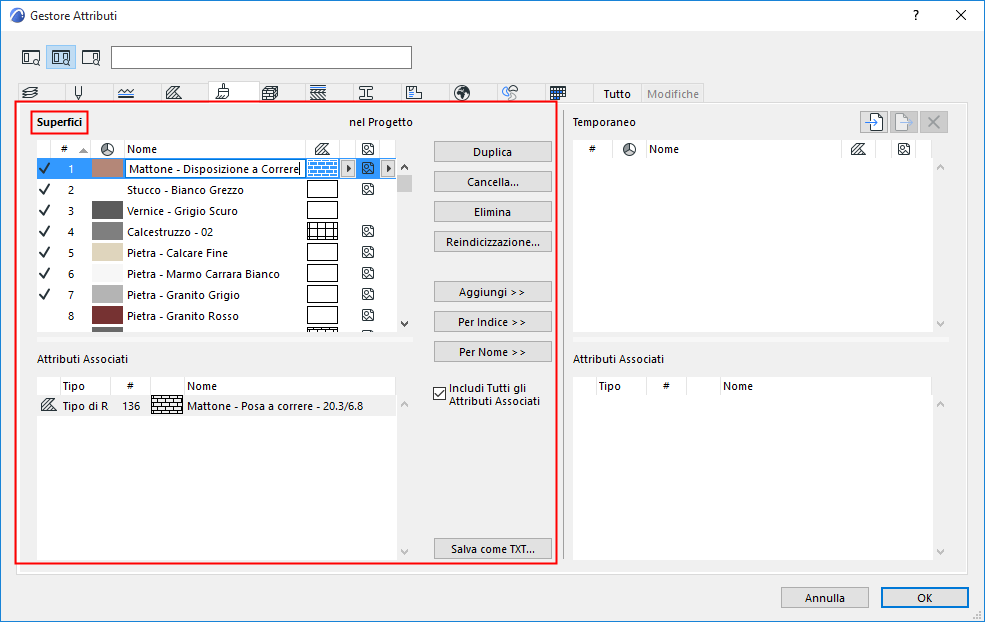
Task: Click texture icon of Stucco - Bianco Grezzo
Action: [368, 189]
